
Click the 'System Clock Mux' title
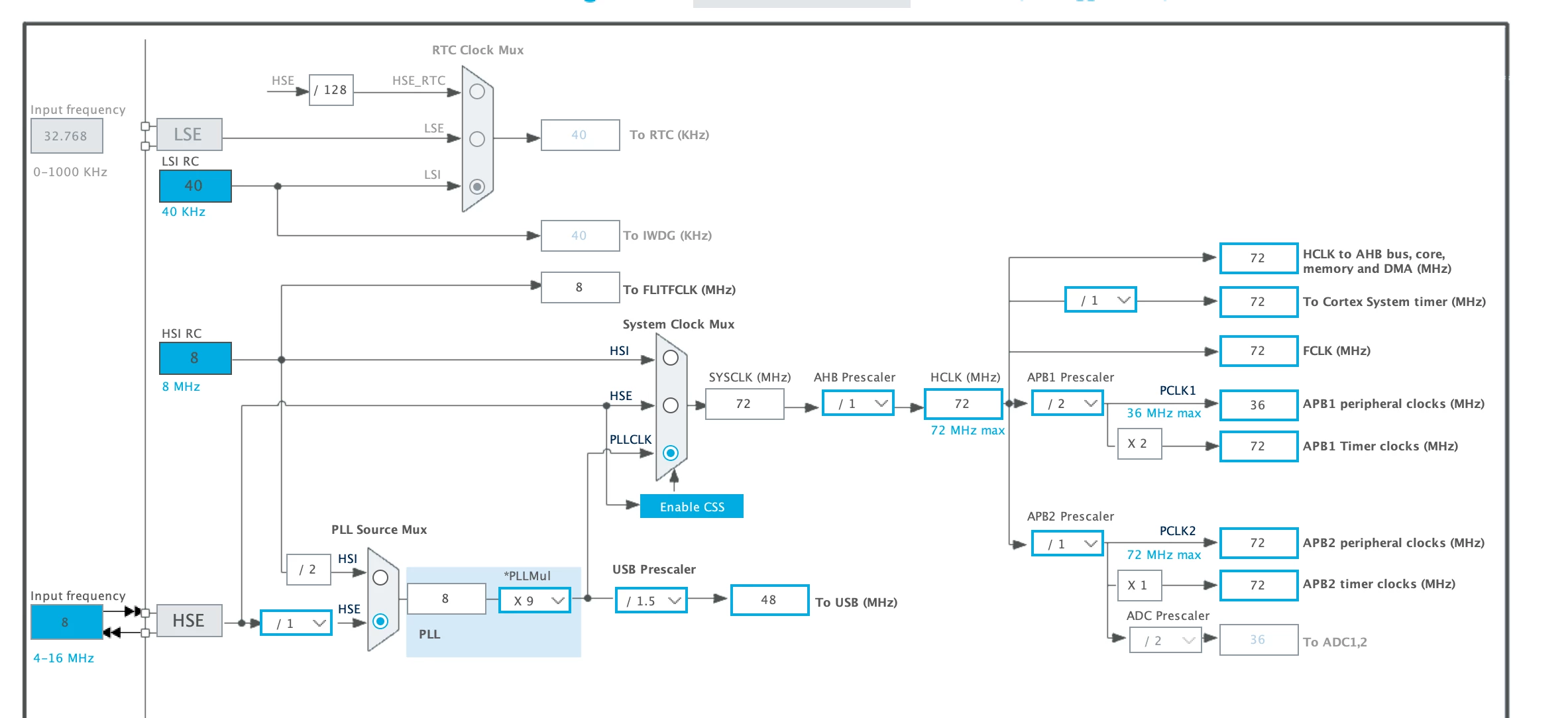[x=679, y=324]
